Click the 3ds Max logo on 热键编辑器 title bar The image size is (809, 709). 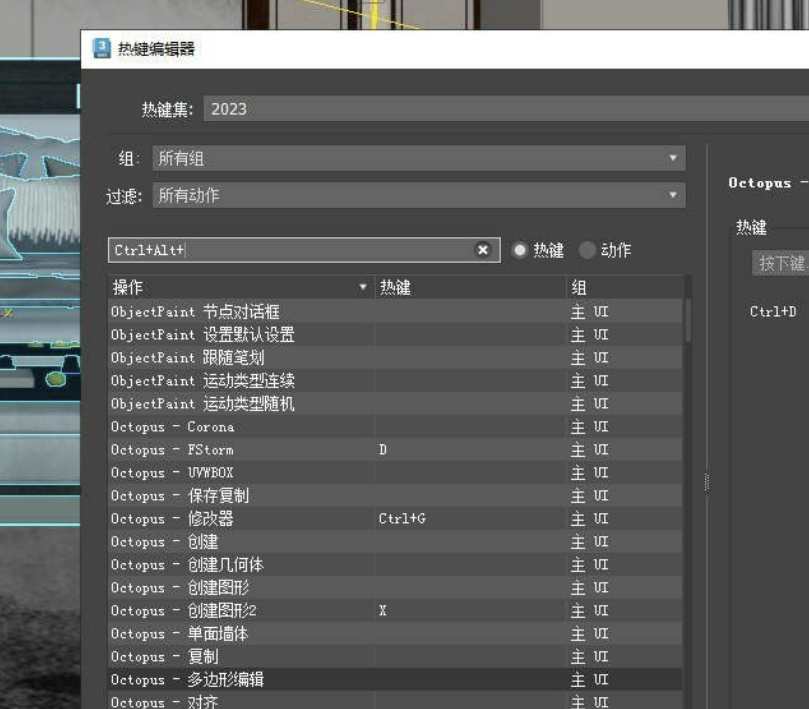pos(100,47)
